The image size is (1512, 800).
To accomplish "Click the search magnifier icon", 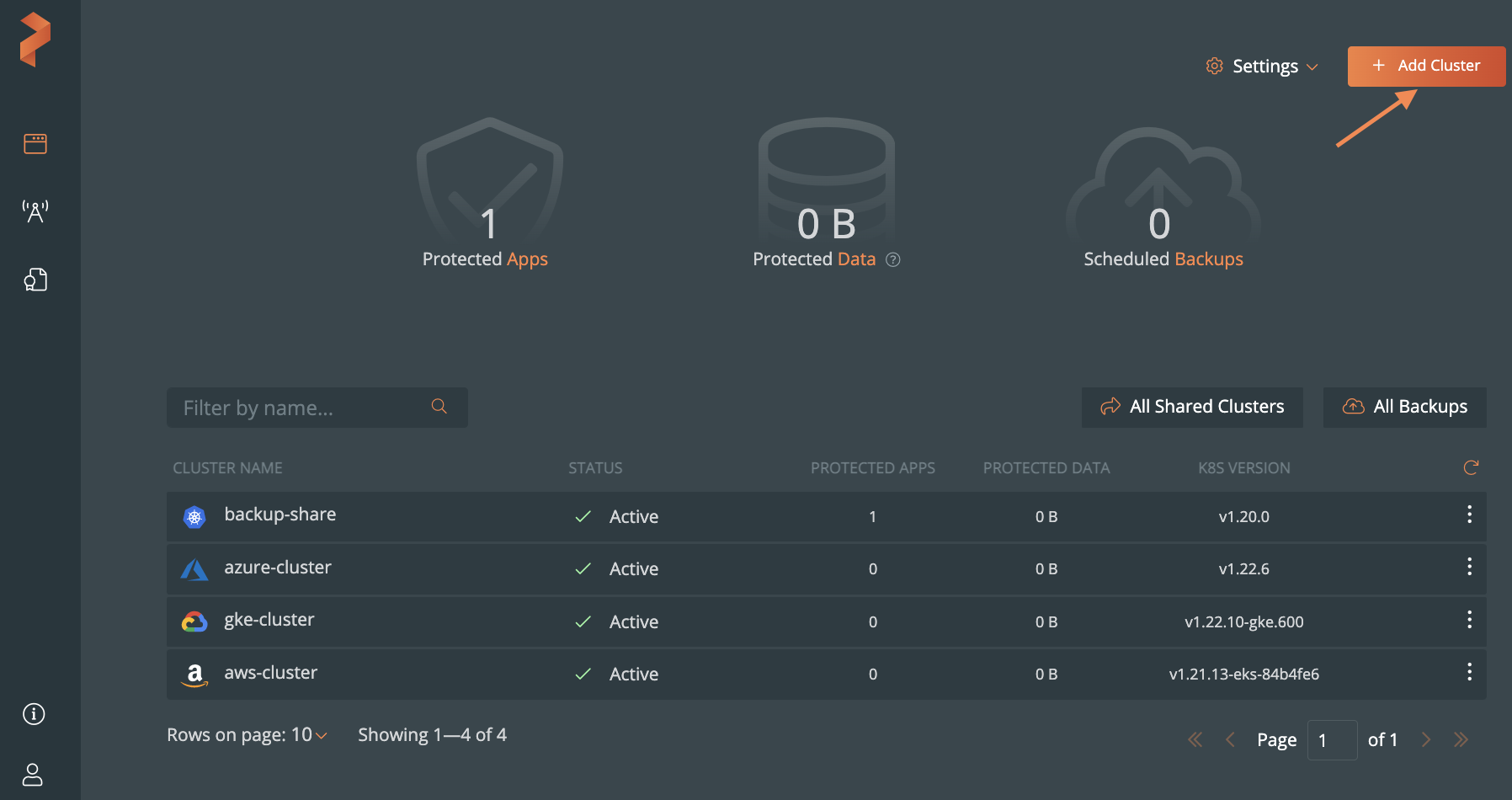I will click(439, 407).
